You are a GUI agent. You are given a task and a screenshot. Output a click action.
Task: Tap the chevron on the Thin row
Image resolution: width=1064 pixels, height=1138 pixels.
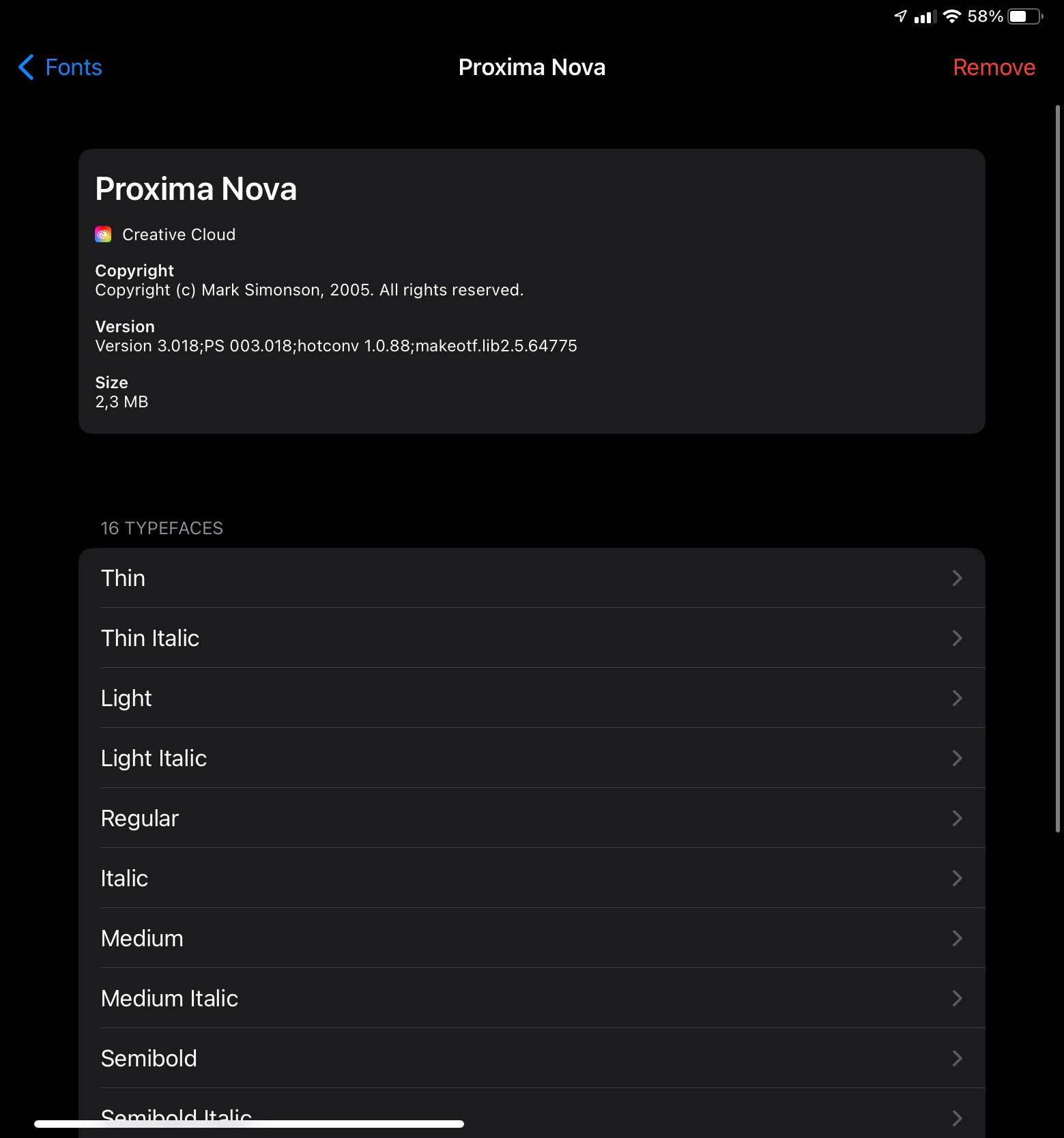click(957, 578)
